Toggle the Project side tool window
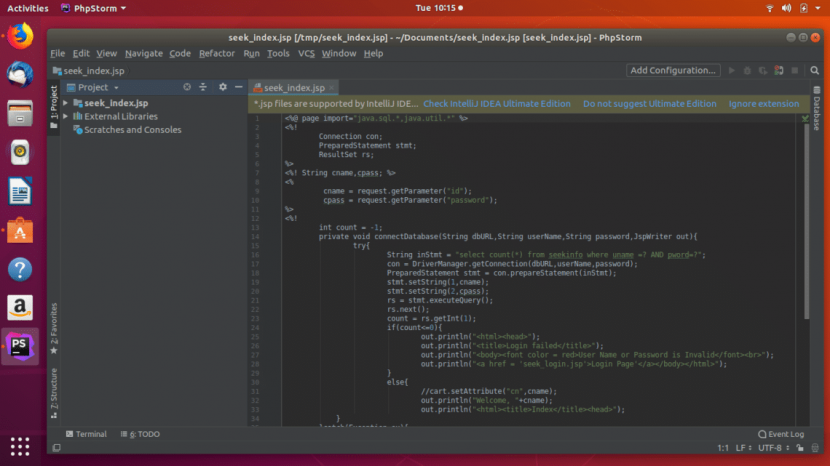 (x=54, y=103)
